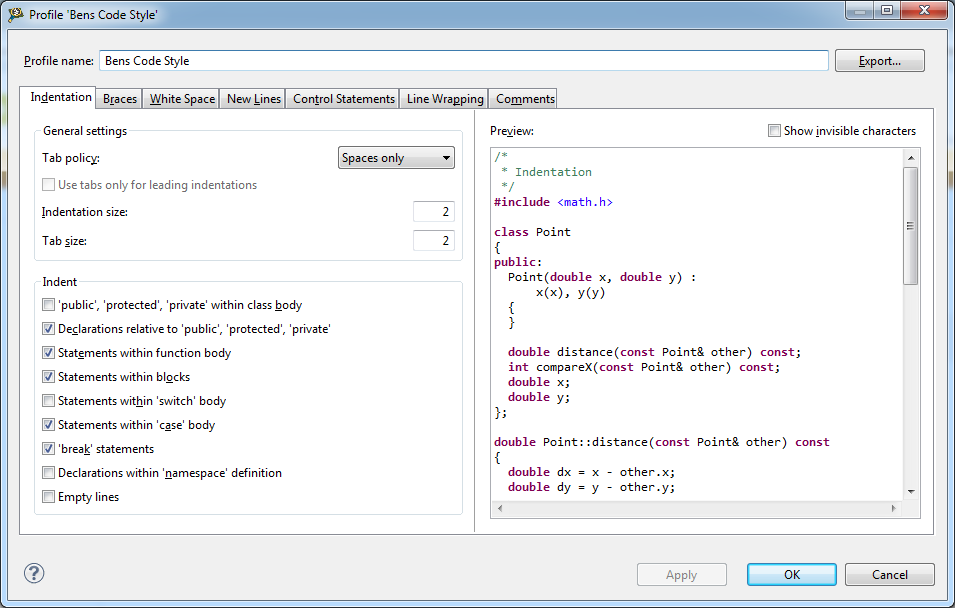Uncheck Statements within 'case' body

click(49, 425)
